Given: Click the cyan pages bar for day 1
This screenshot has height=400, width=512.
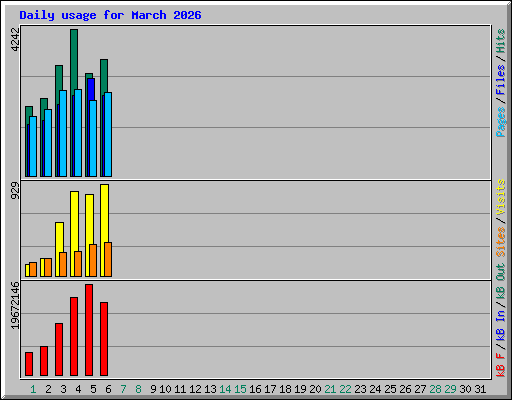Looking at the screenshot, I should pos(33,146).
